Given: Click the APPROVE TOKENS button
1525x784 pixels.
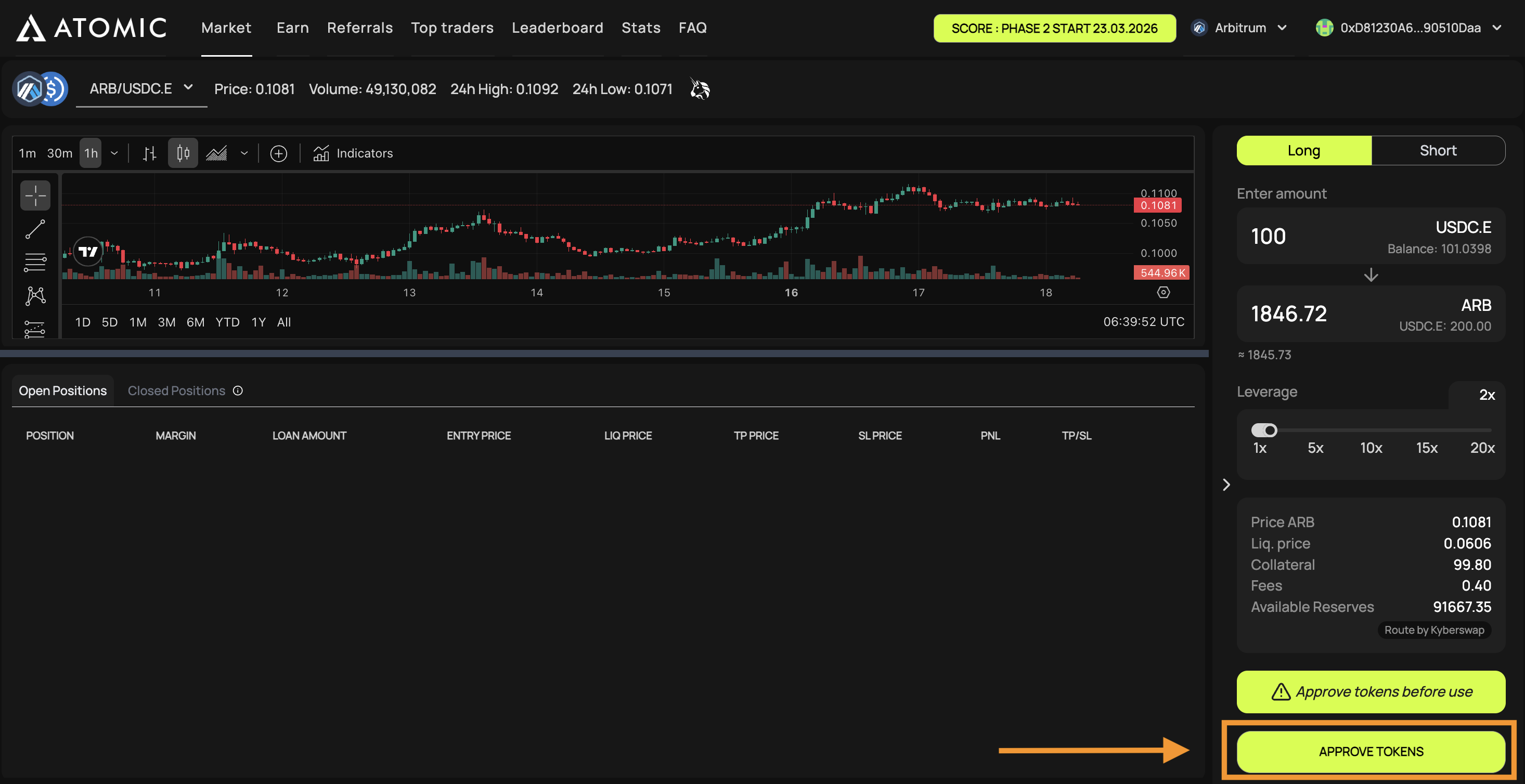Looking at the screenshot, I should (x=1370, y=751).
